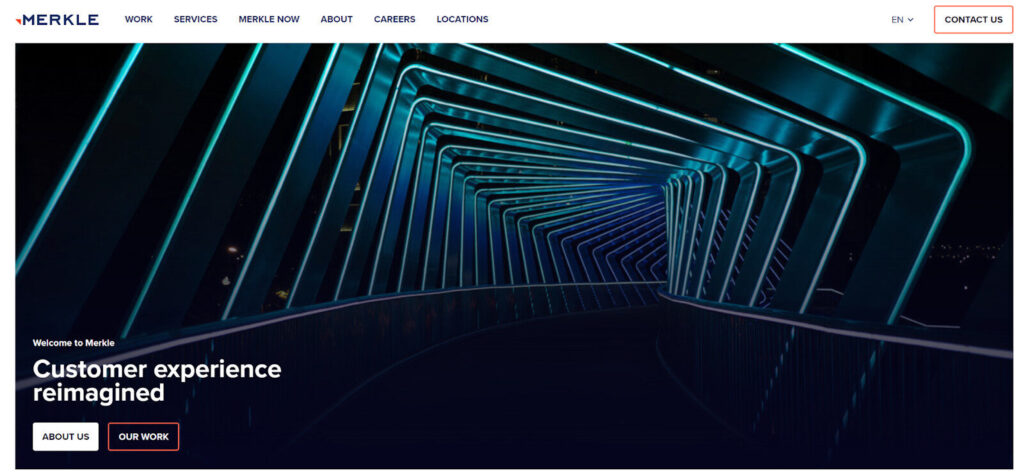1024x475 pixels.
Task: Navigate to LOCATIONS in header
Action: click(x=462, y=19)
